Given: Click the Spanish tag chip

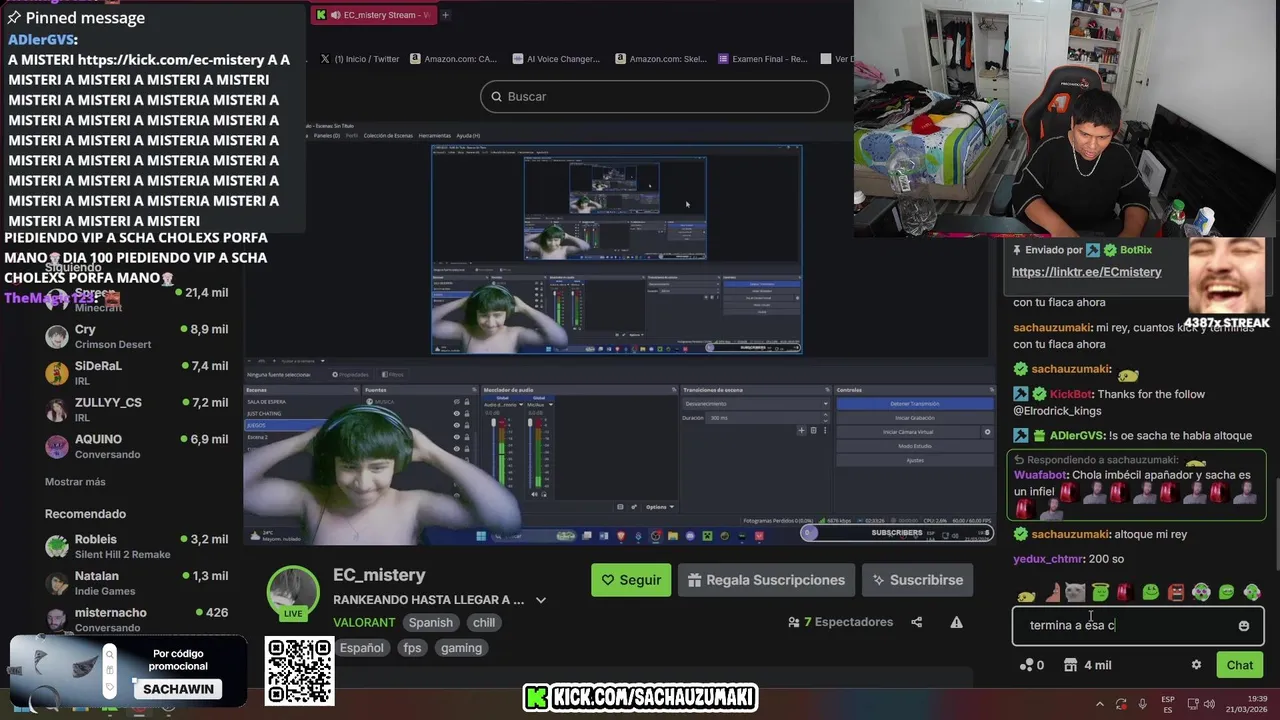Looking at the screenshot, I should point(430,622).
